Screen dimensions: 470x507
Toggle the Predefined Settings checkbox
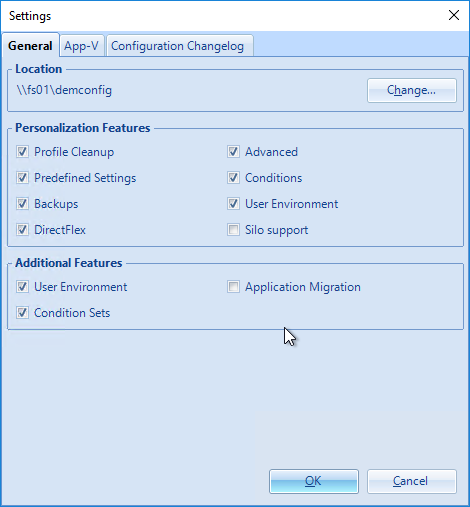(22, 178)
